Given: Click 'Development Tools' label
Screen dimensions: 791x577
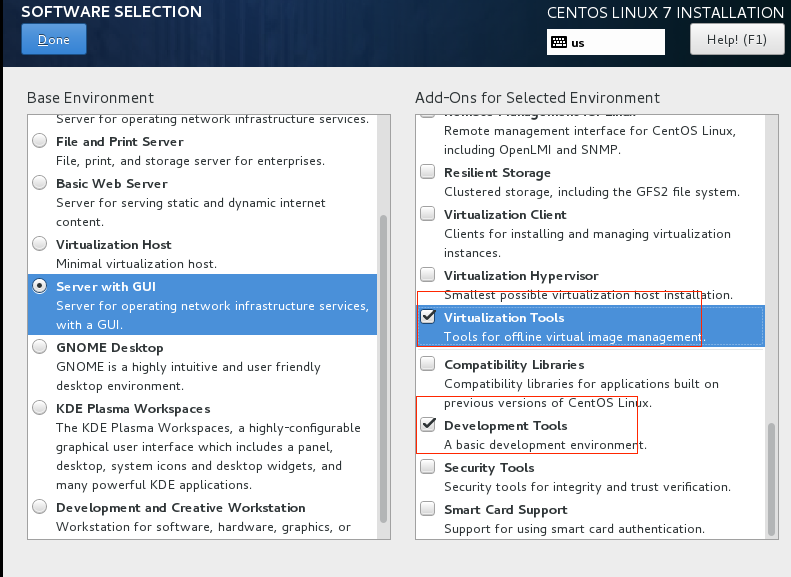Looking at the screenshot, I should (505, 426).
